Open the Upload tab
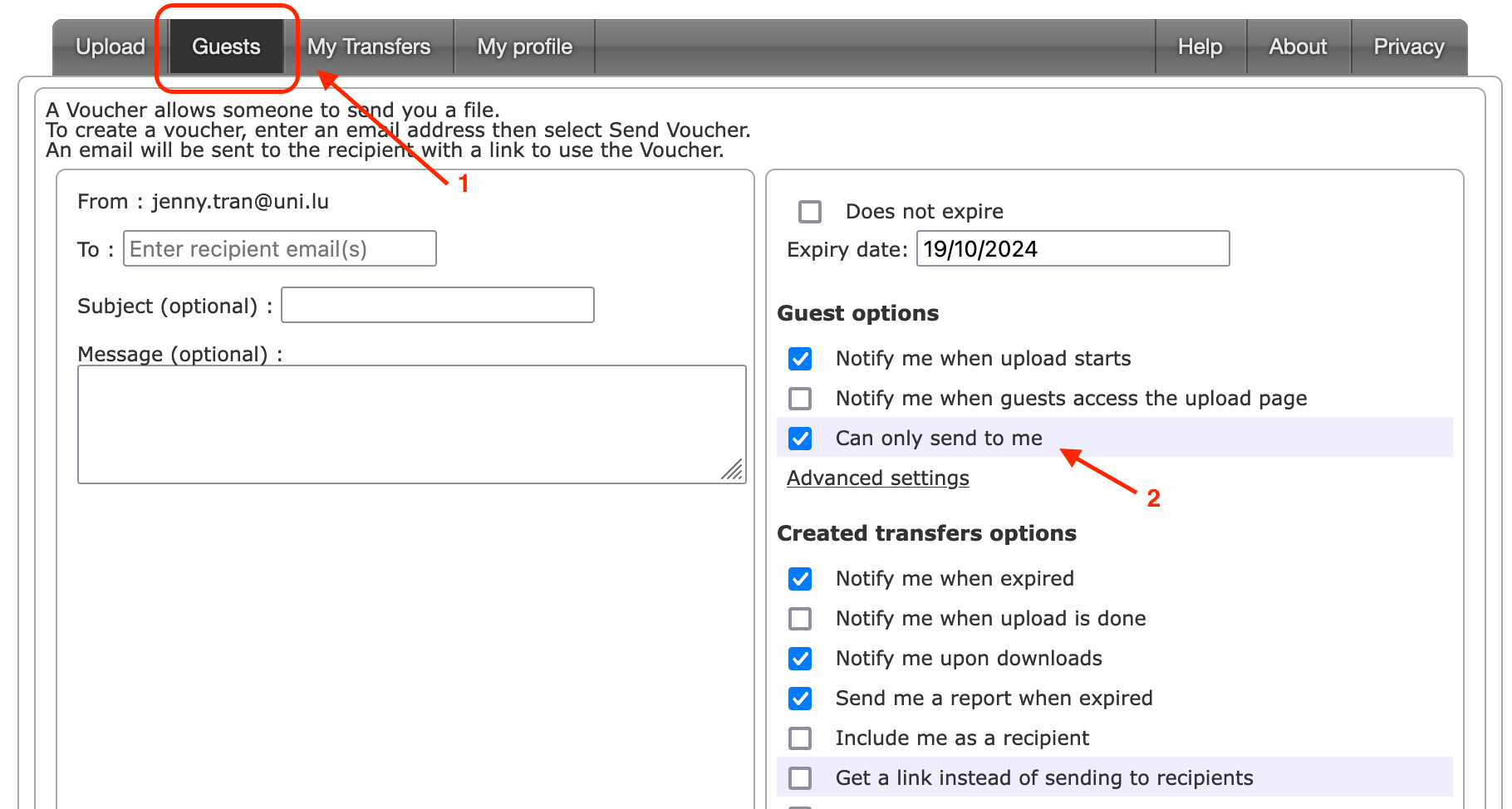 (110, 47)
